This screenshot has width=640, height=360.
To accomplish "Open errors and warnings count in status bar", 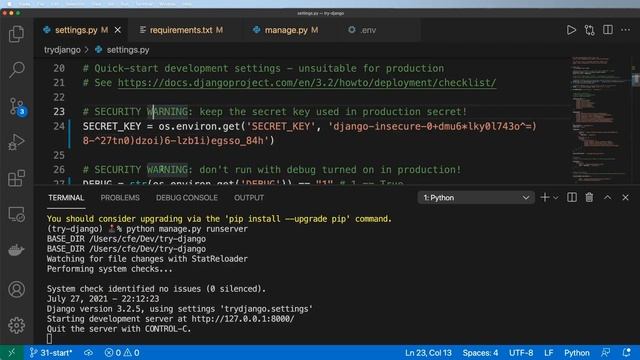I will click(122, 353).
